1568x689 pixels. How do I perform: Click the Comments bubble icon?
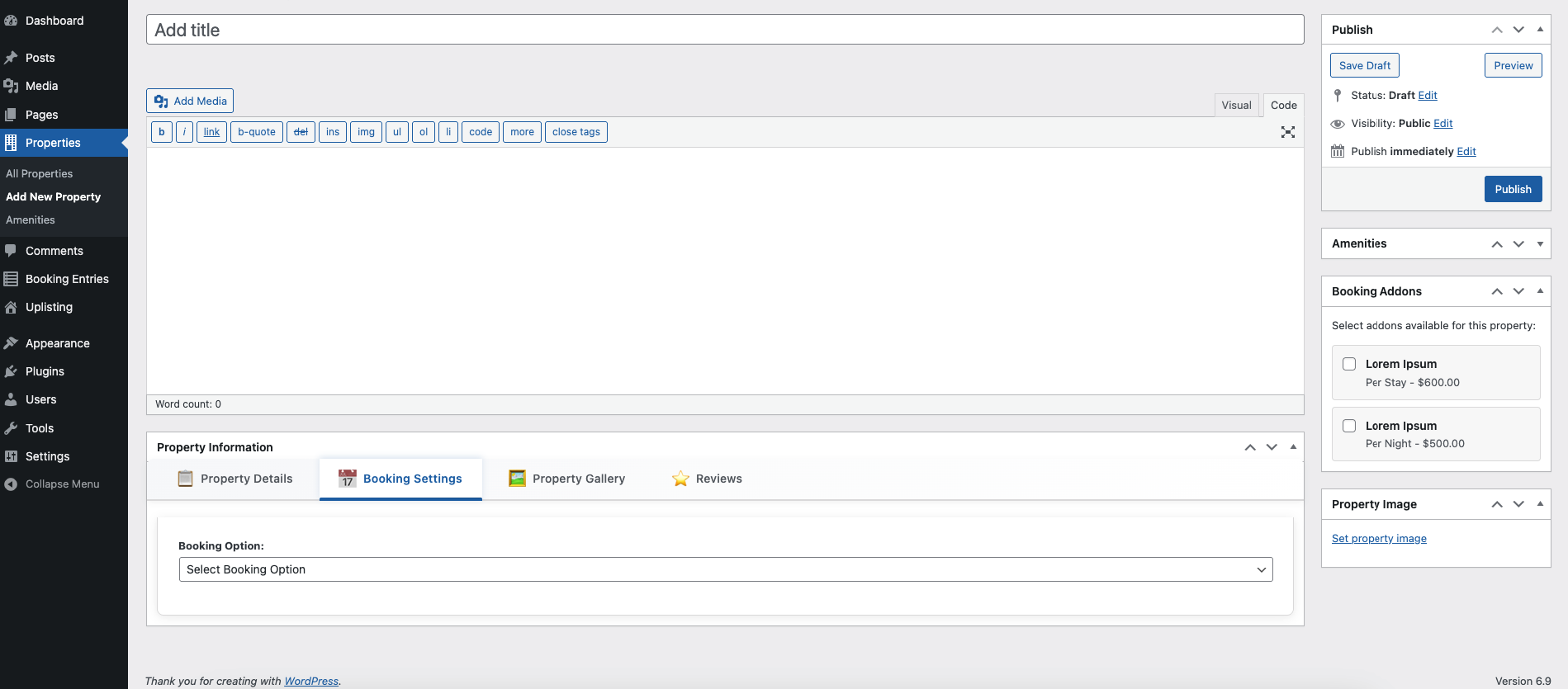tap(11, 251)
